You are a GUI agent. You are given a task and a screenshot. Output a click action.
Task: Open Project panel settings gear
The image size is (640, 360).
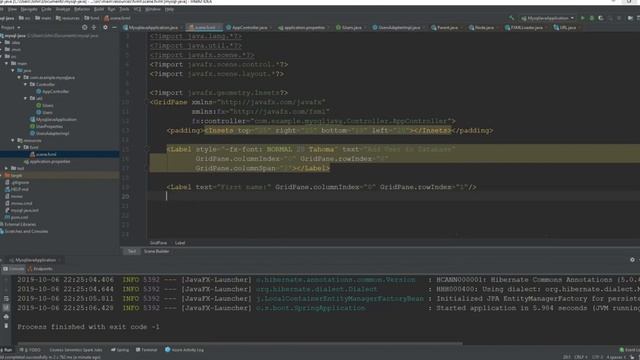pos(105,27)
